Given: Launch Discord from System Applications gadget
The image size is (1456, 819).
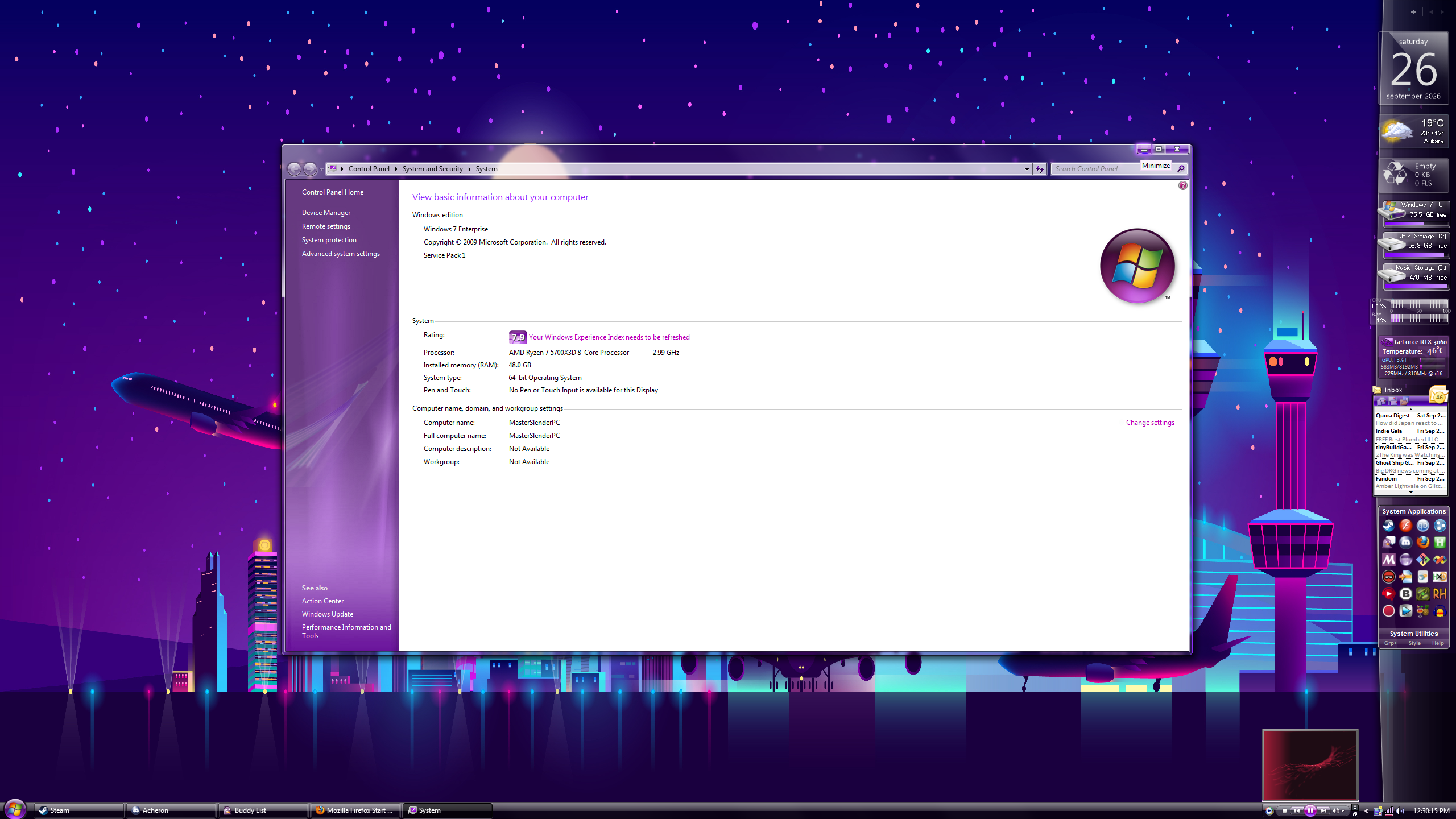Looking at the screenshot, I should (1405, 543).
